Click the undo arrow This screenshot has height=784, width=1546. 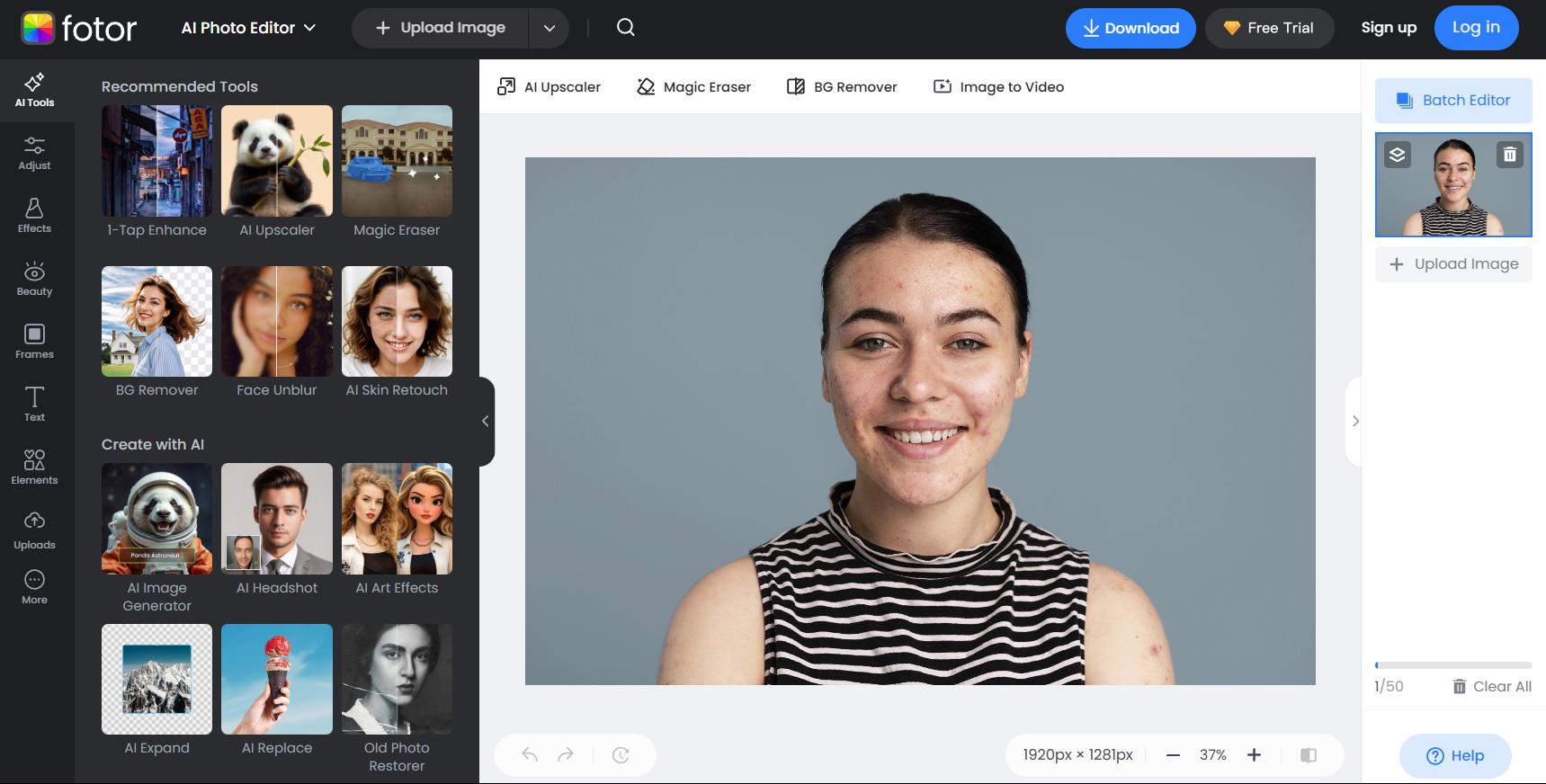[530, 755]
